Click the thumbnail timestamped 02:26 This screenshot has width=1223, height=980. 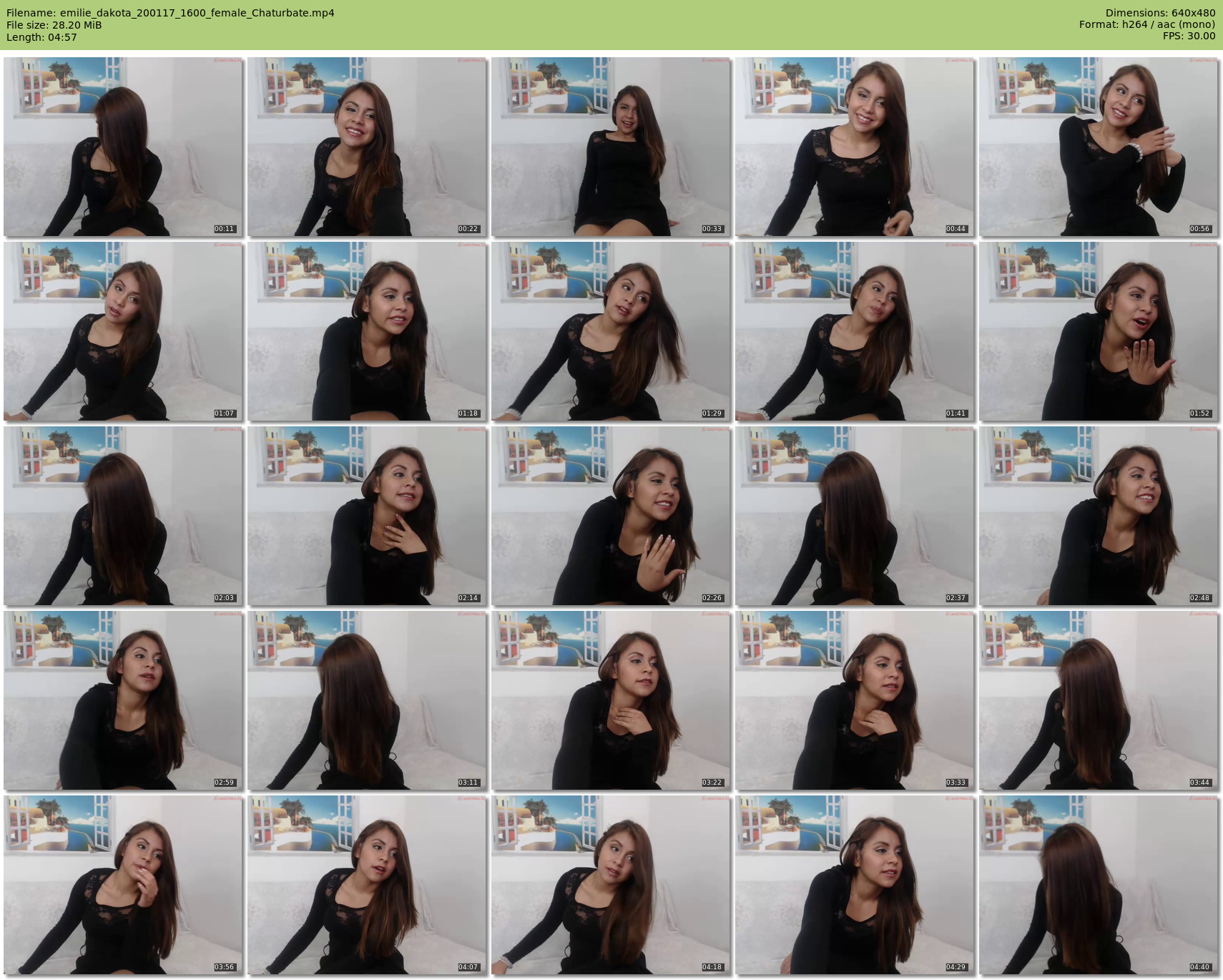pos(610,516)
